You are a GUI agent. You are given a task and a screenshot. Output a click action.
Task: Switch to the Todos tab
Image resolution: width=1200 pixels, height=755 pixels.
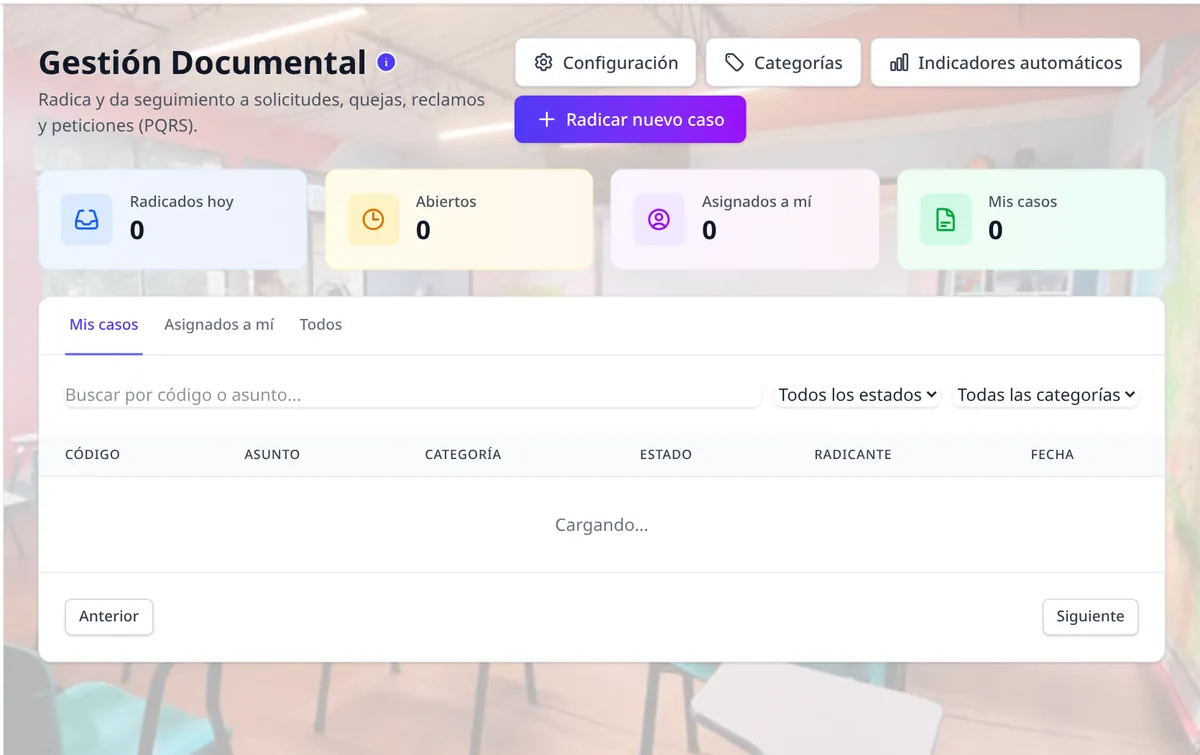pyautogui.click(x=321, y=325)
